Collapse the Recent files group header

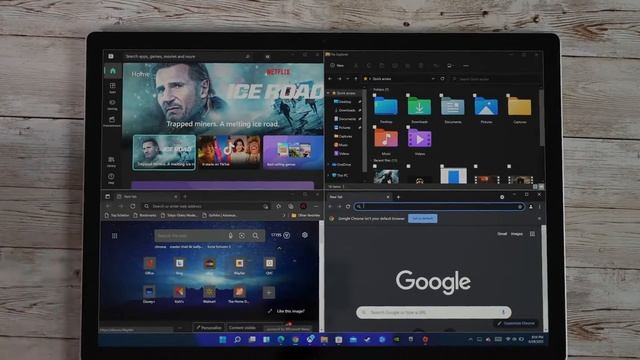tap(384, 161)
